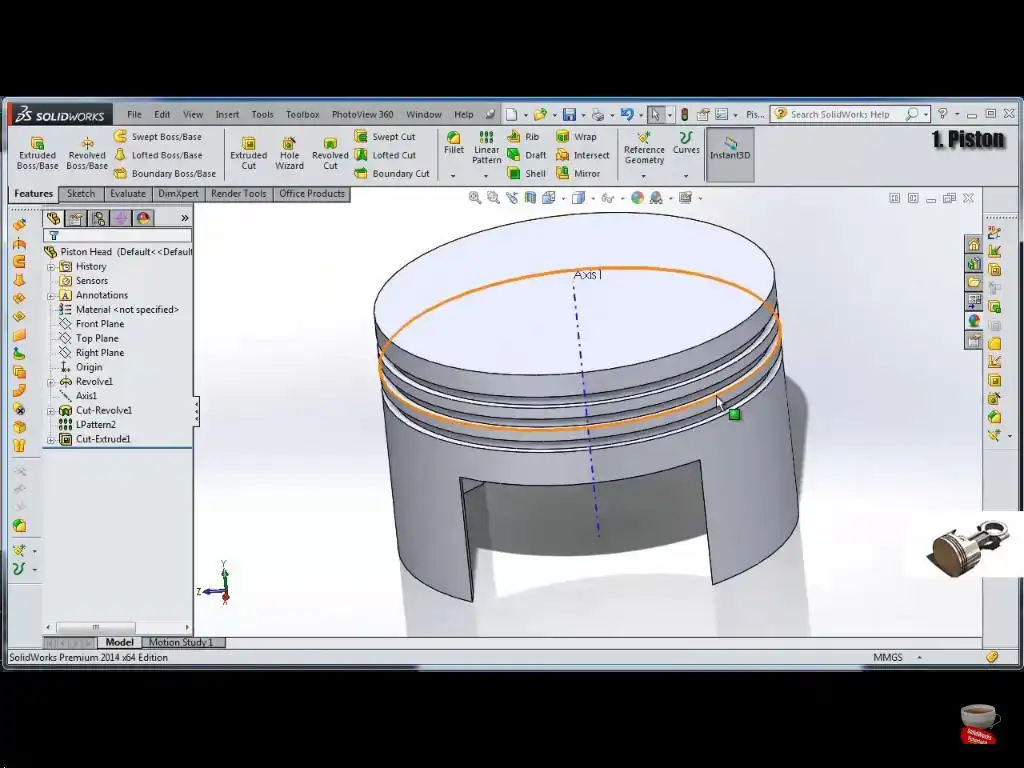
Task: Open the Tools menu
Action: click(263, 114)
